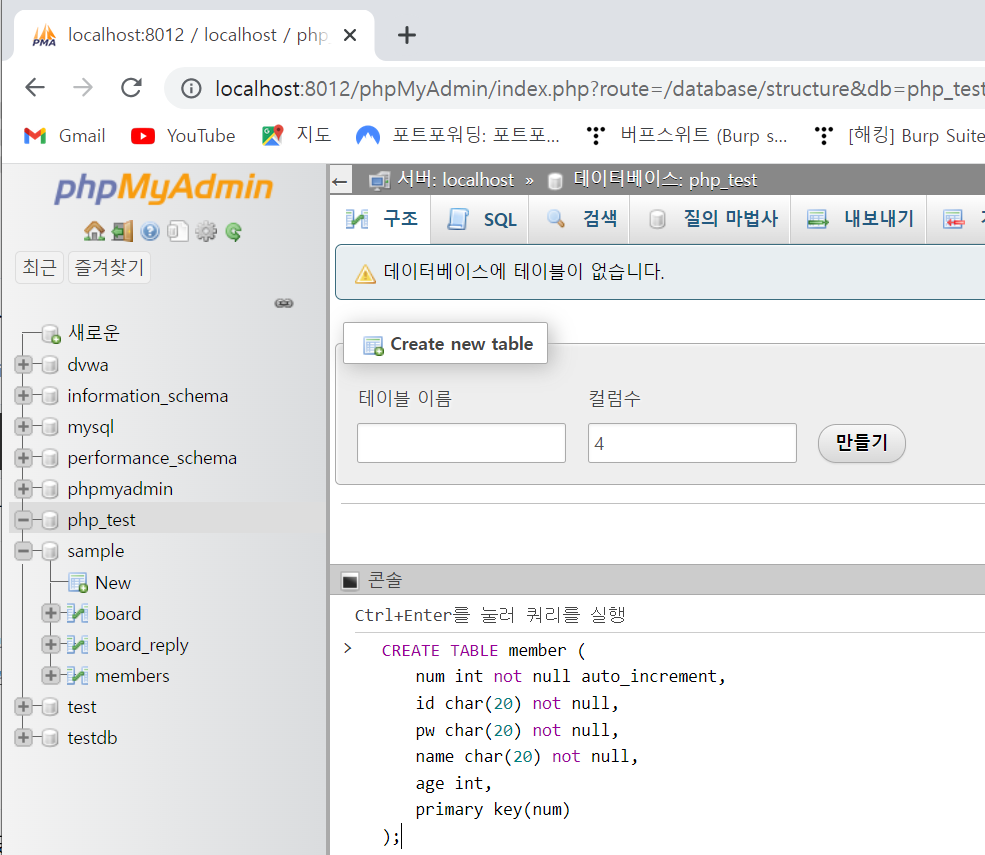Expand the mysql database node

click(23, 427)
